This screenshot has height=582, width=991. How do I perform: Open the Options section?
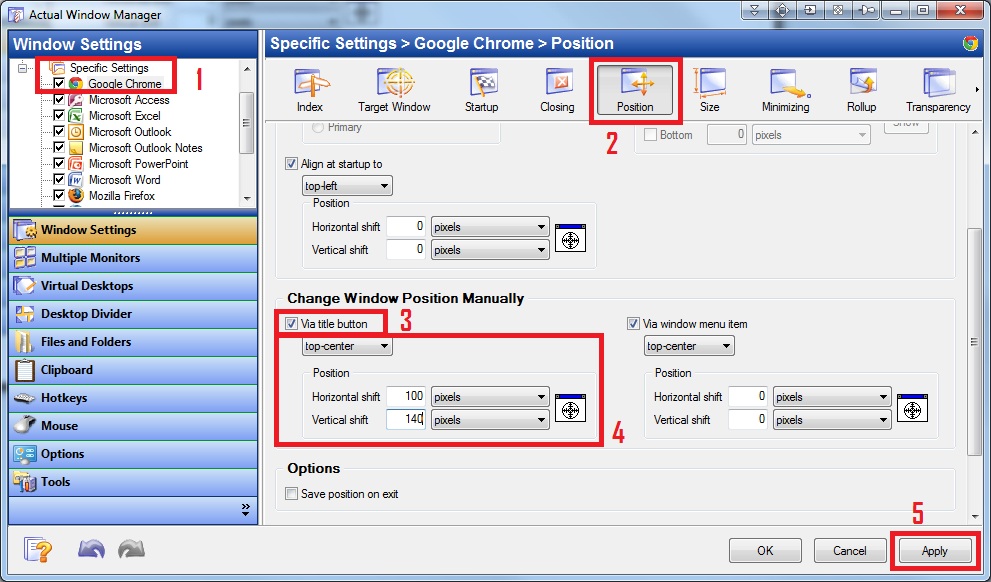click(x=133, y=454)
